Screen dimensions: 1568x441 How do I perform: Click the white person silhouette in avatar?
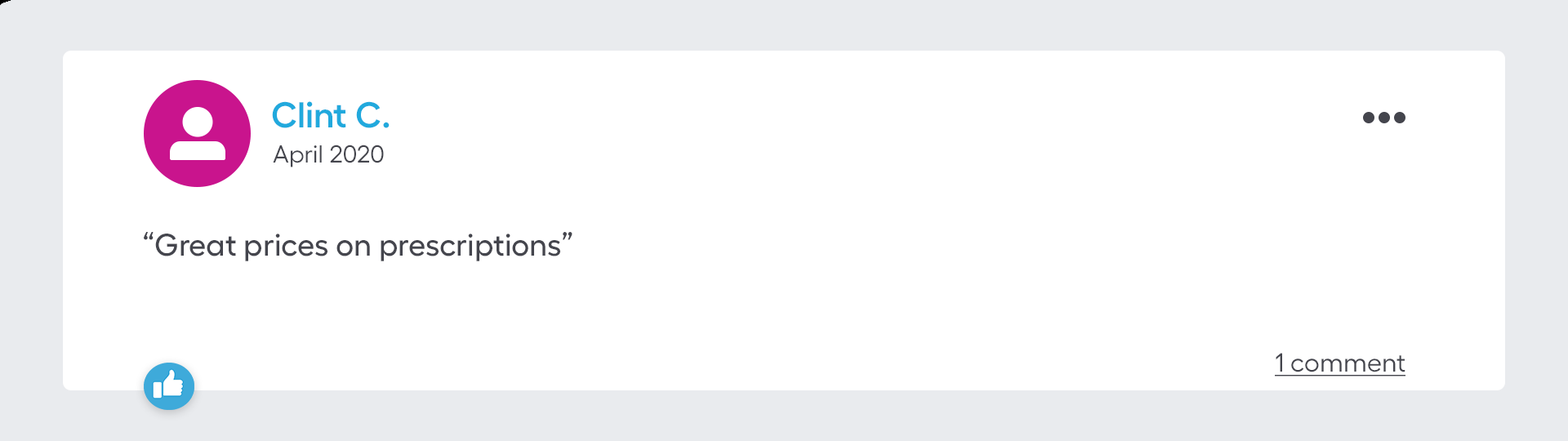coord(197,135)
